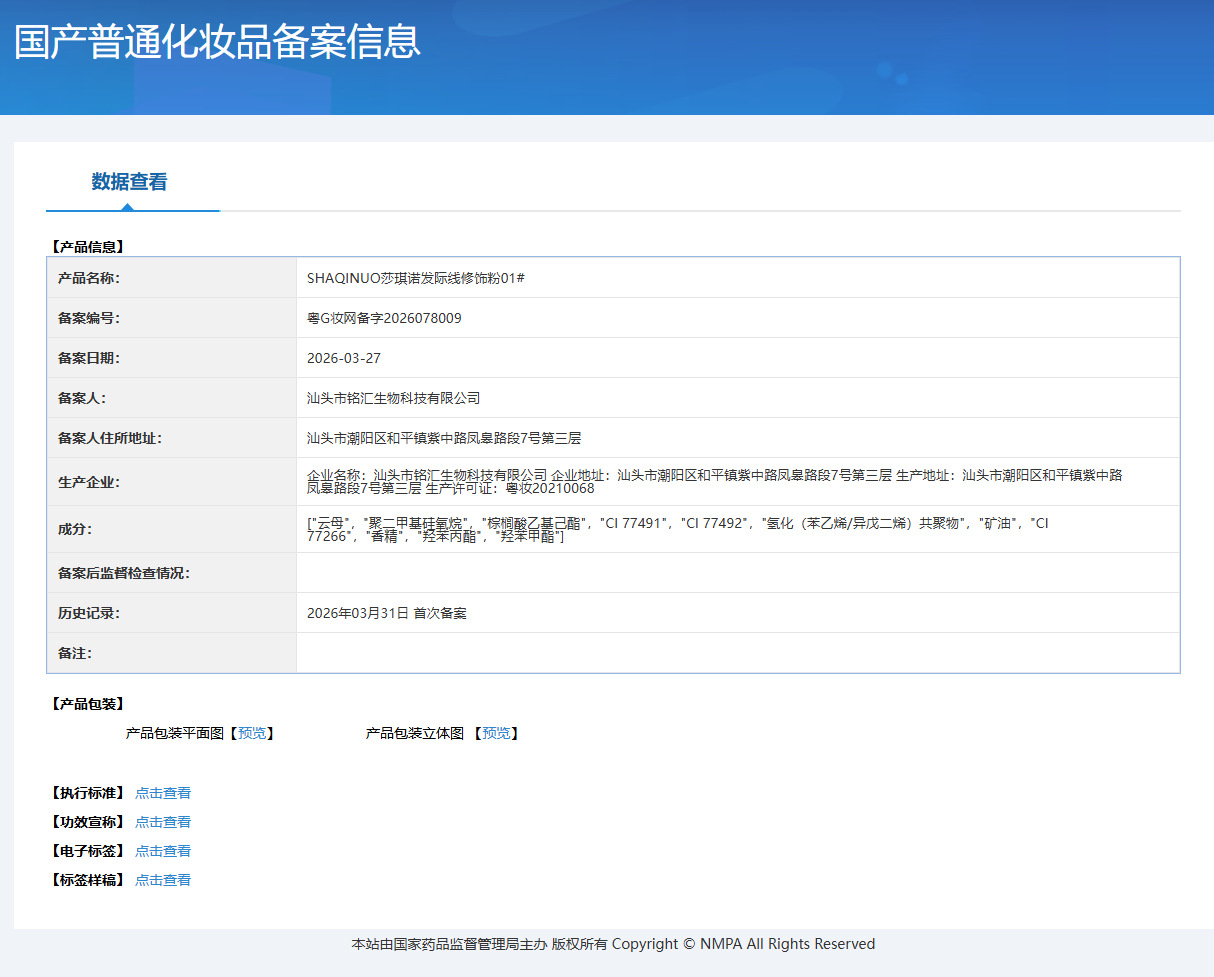The image size is (1214, 977).
Task: Click the empty 备案后监督检查情况 cell
Action: point(738,573)
